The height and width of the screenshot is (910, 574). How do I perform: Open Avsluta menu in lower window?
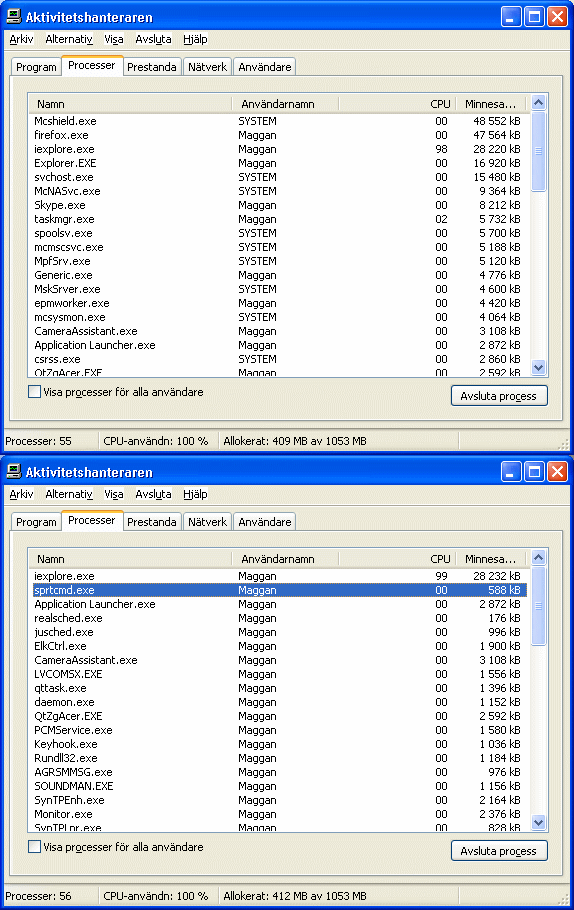pos(153,494)
